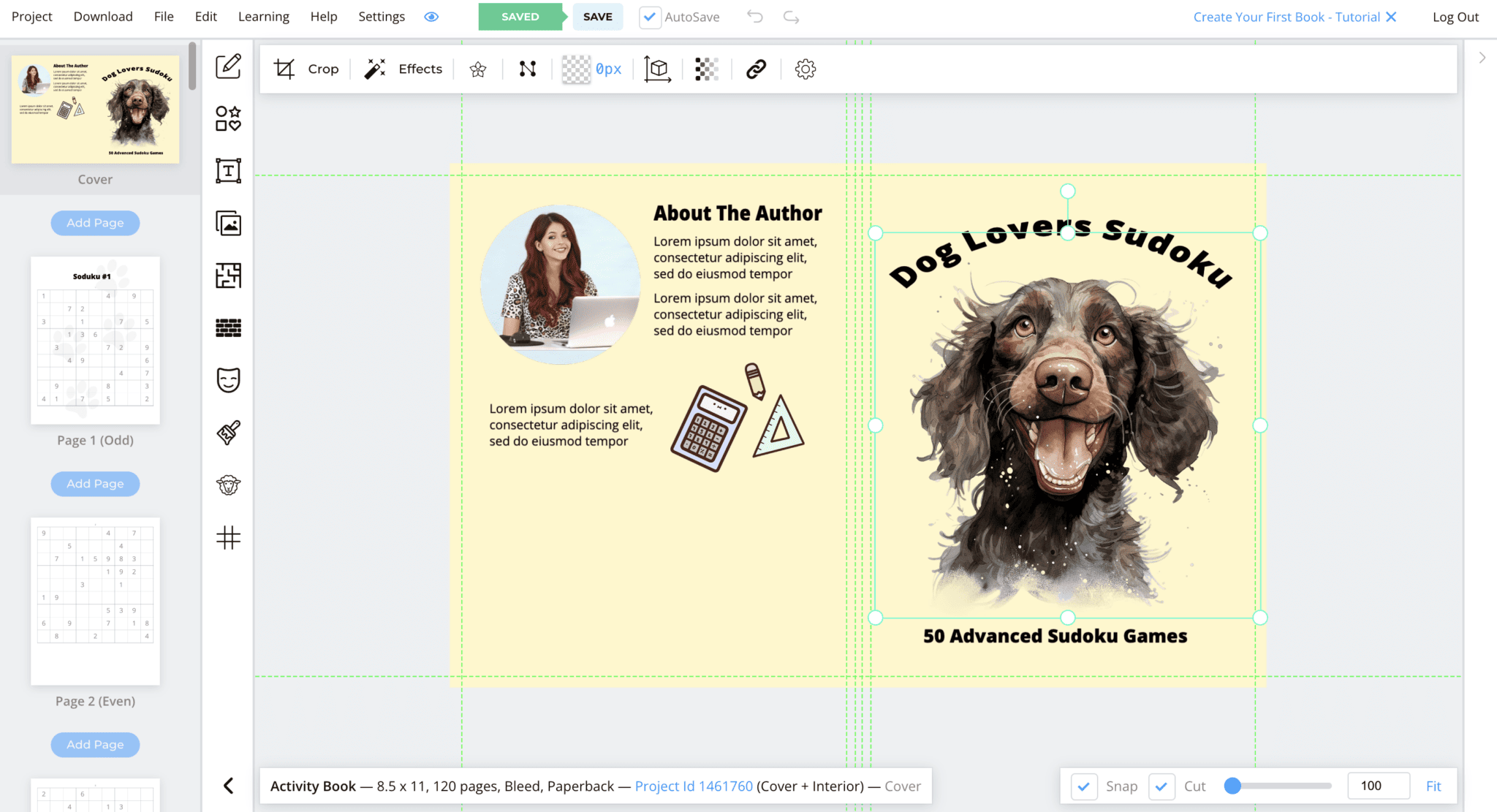Select the paintbrush tool in the sidebar
Image resolution: width=1497 pixels, height=812 pixels.
pos(228,432)
